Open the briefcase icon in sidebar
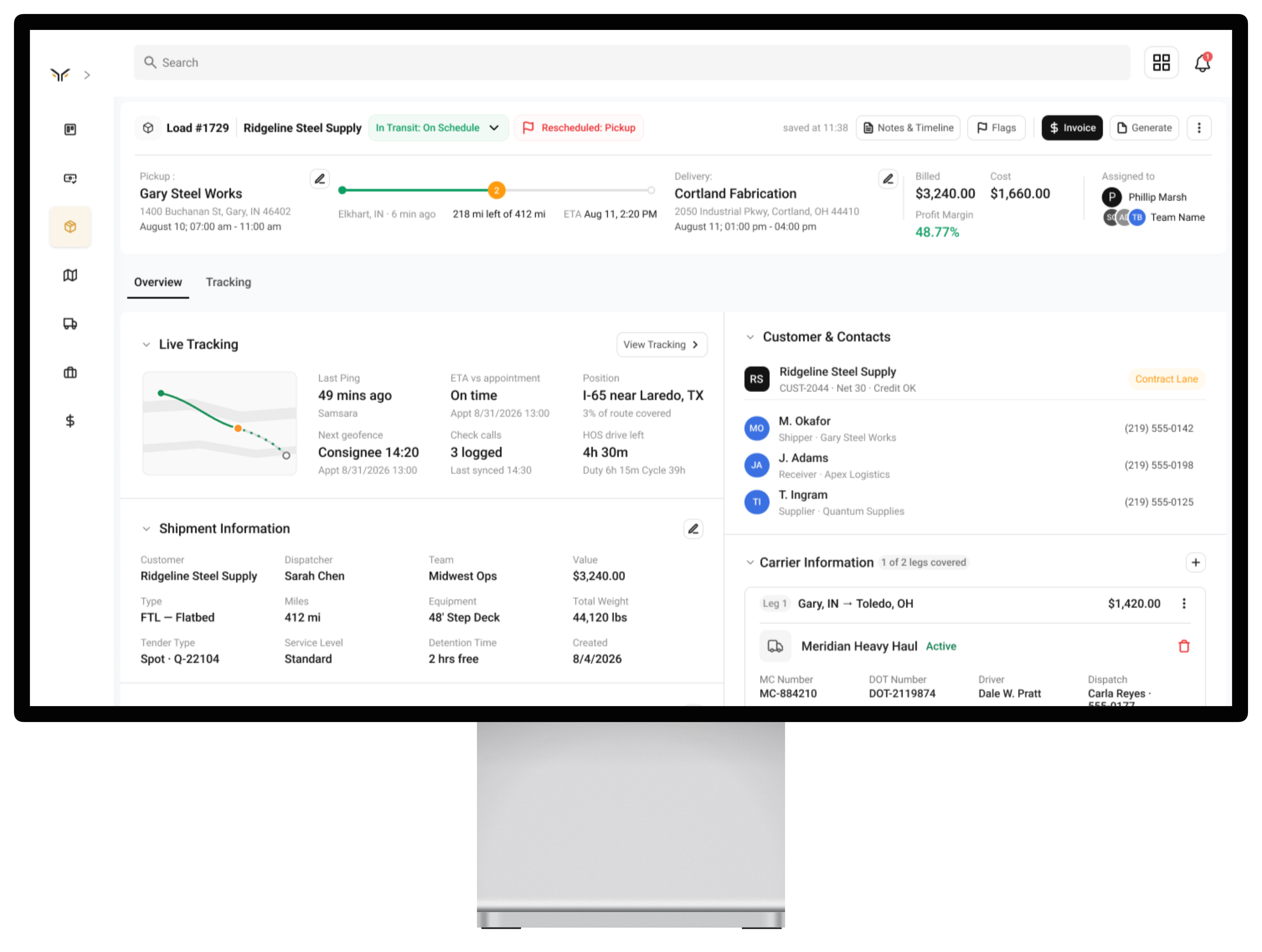This screenshot has width=1262, height=952. coord(70,372)
